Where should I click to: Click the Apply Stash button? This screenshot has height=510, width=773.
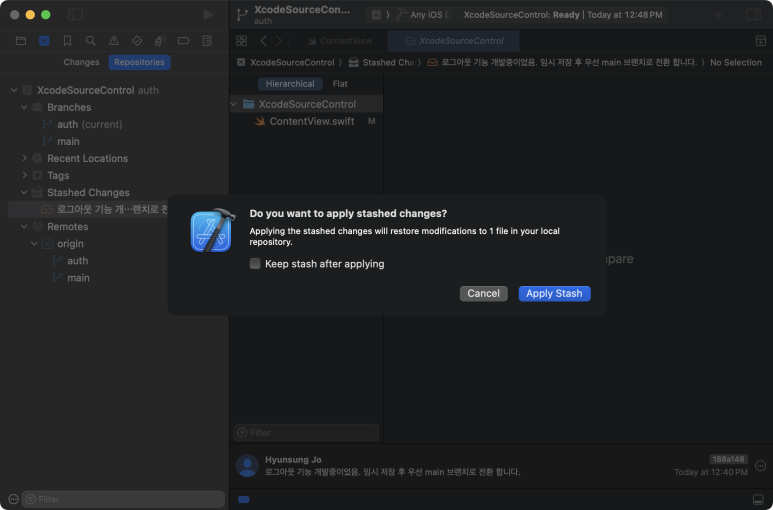(x=554, y=293)
